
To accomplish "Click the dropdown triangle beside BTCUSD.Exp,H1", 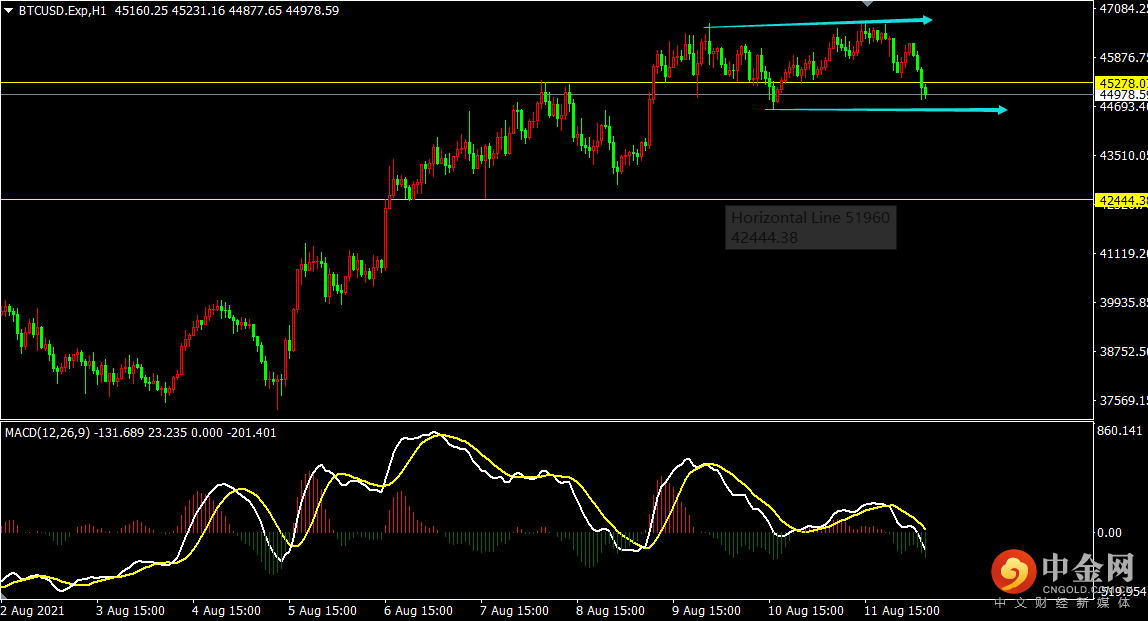I will click(x=9, y=10).
